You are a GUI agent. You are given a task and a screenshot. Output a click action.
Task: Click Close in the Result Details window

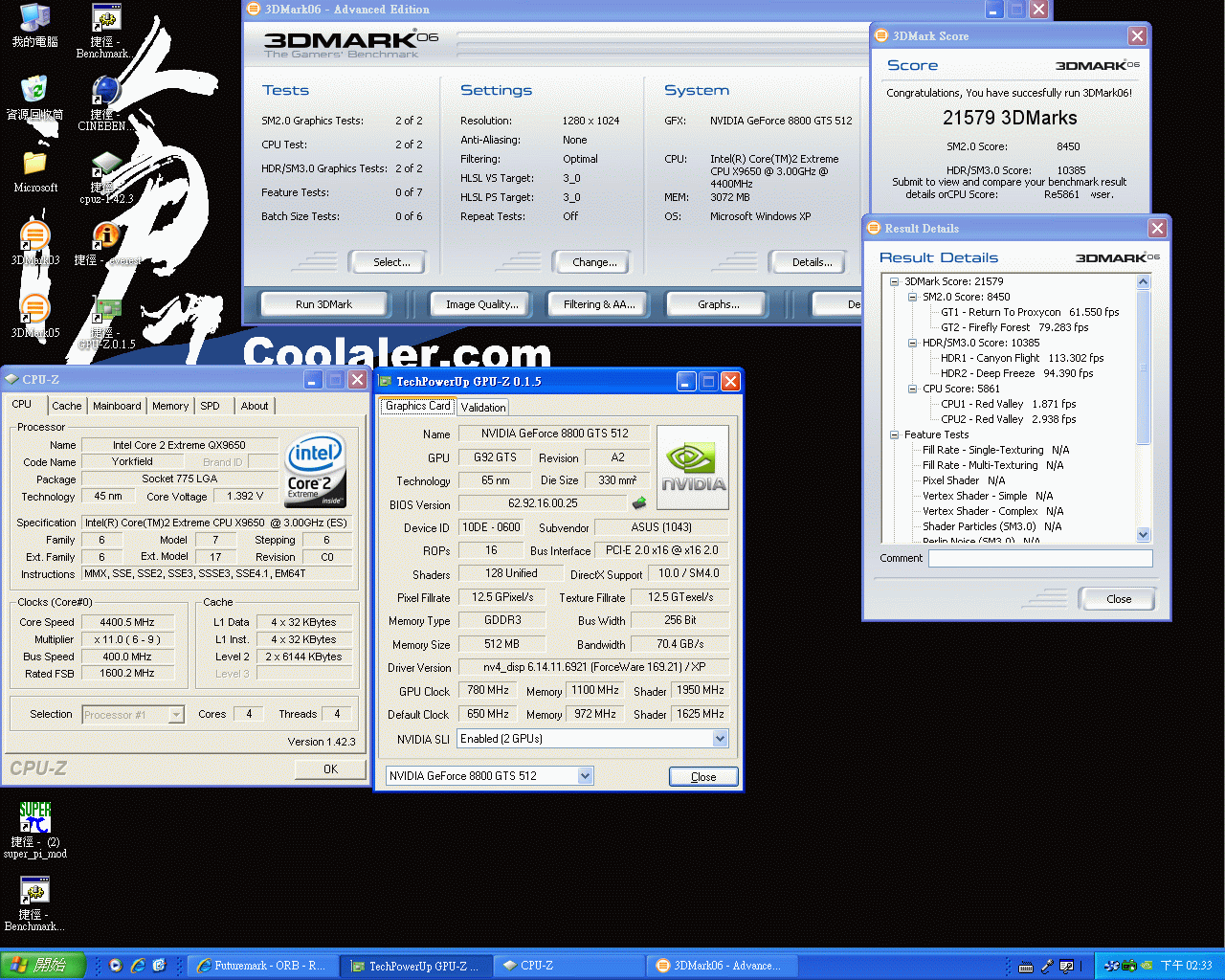click(x=1118, y=599)
